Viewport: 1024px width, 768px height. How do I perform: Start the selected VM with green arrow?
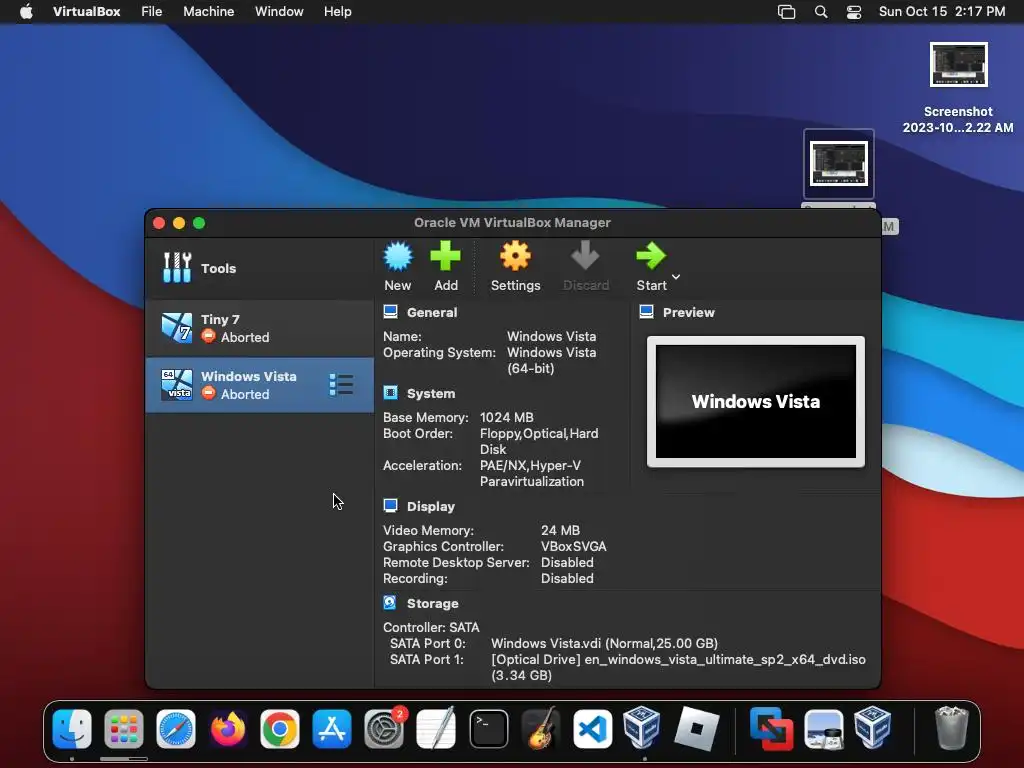tap(650, 256)
